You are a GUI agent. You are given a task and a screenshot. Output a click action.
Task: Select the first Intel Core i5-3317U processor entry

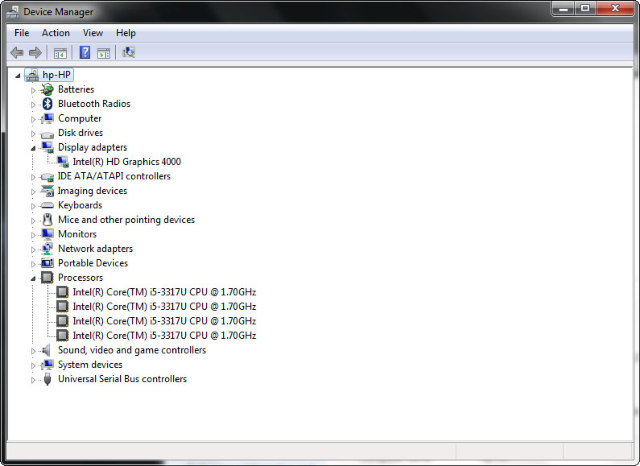tap(164, 293)
